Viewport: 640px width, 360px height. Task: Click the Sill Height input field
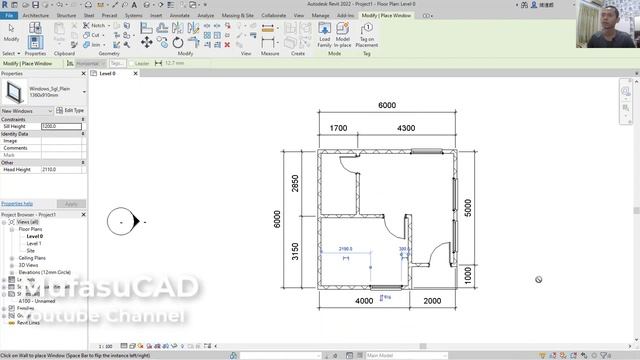pos(61,127)
